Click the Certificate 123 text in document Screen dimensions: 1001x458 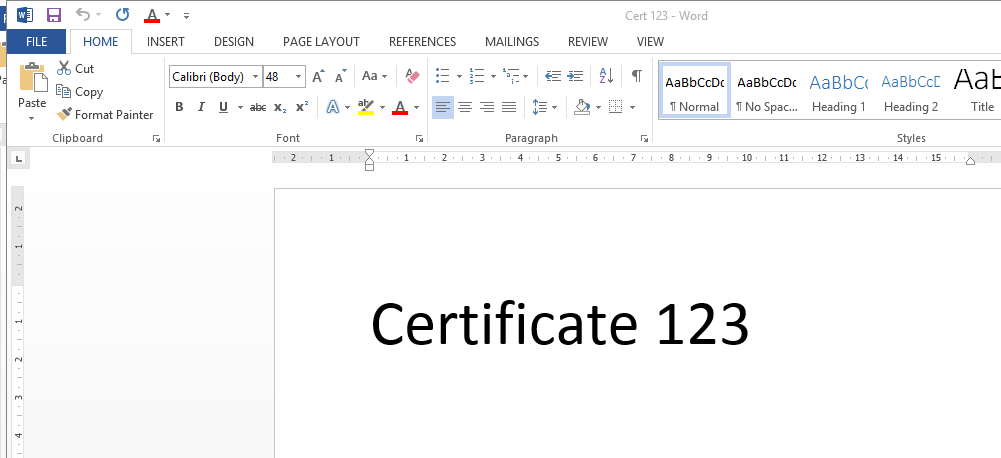[x=559, y=323]
